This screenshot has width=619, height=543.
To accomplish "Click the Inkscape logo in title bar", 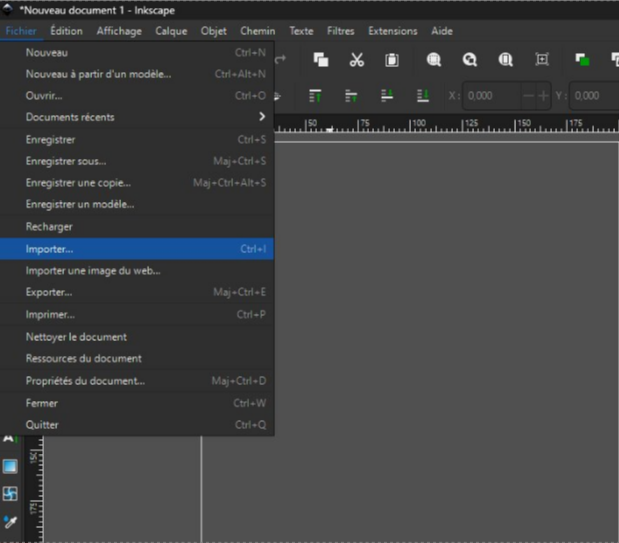I will [8, 9].
